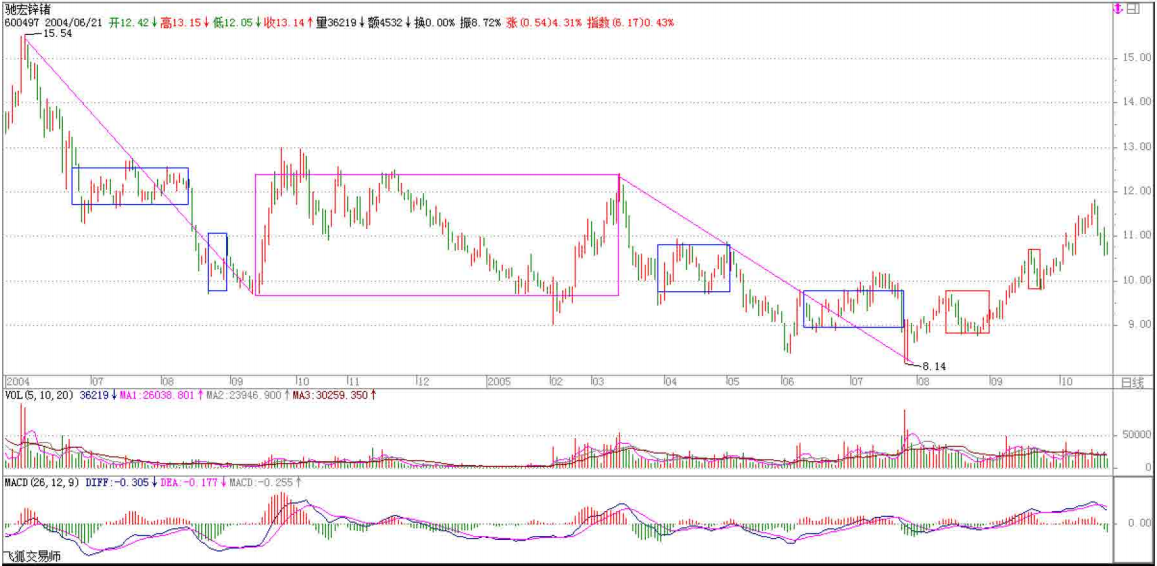This screenshot has height=566, width=1157.
Task: Click the 12.00 price axis label
Action: click(1132, 191)
